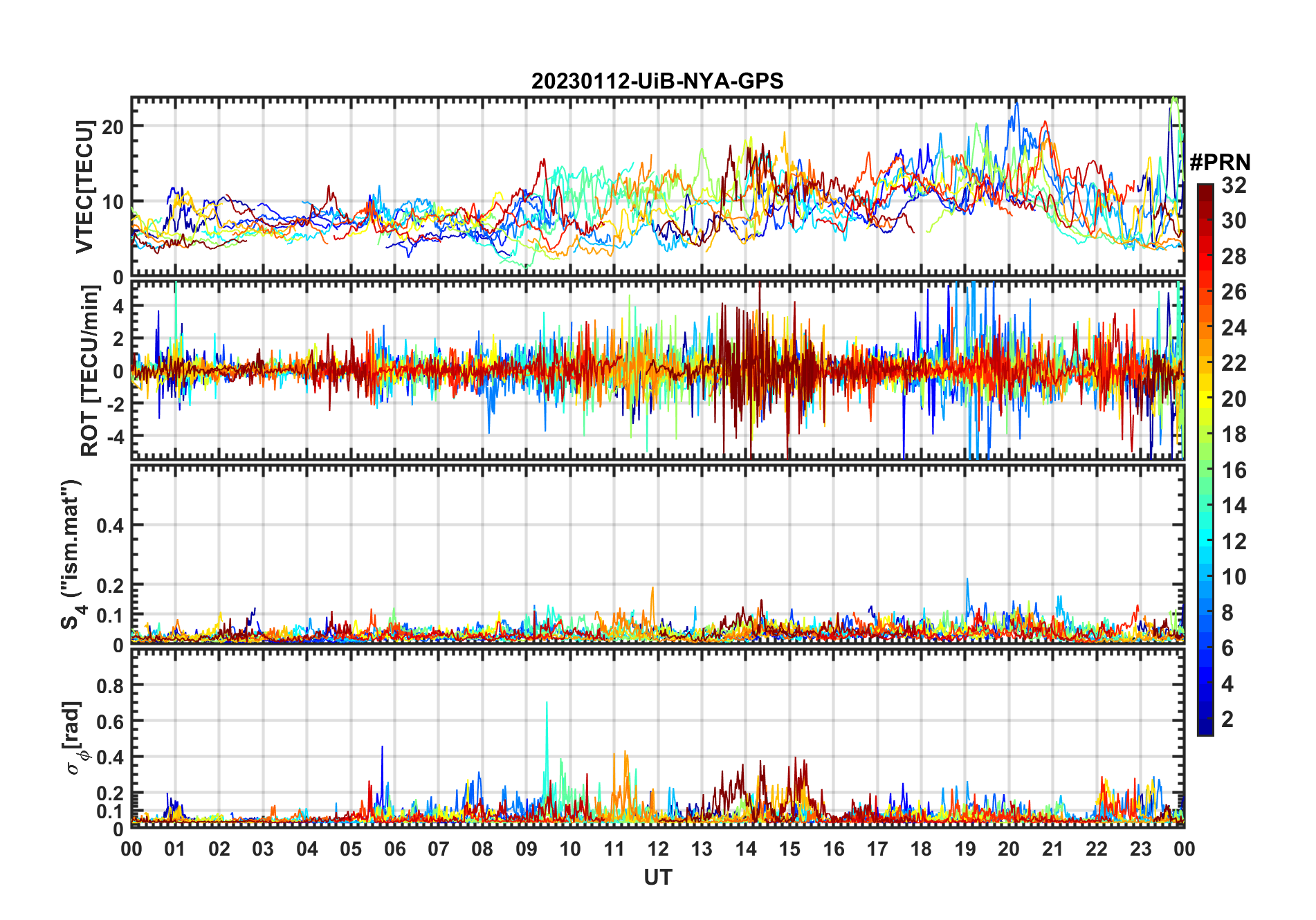Image resolution: width=1316 pixels, height=920 pixels.
Task: Click the 21 hour tick on the UT axis
Action: (x=1053, y=849)
